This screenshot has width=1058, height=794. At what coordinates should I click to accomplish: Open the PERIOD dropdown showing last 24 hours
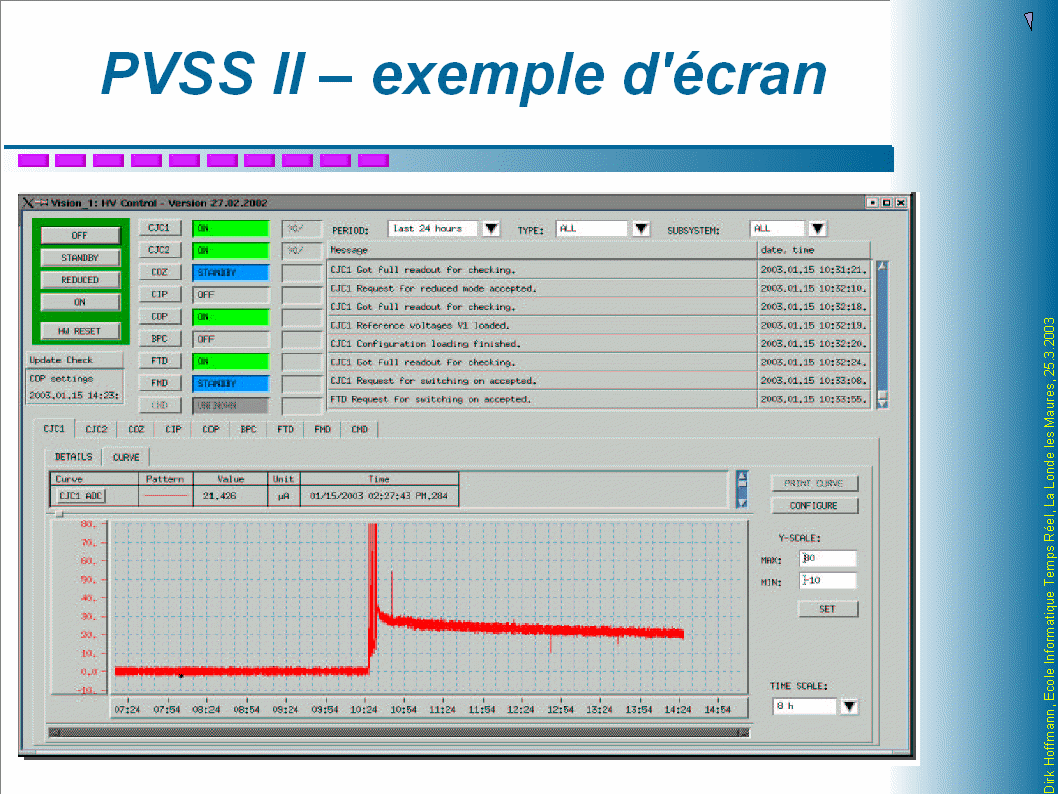491,229
